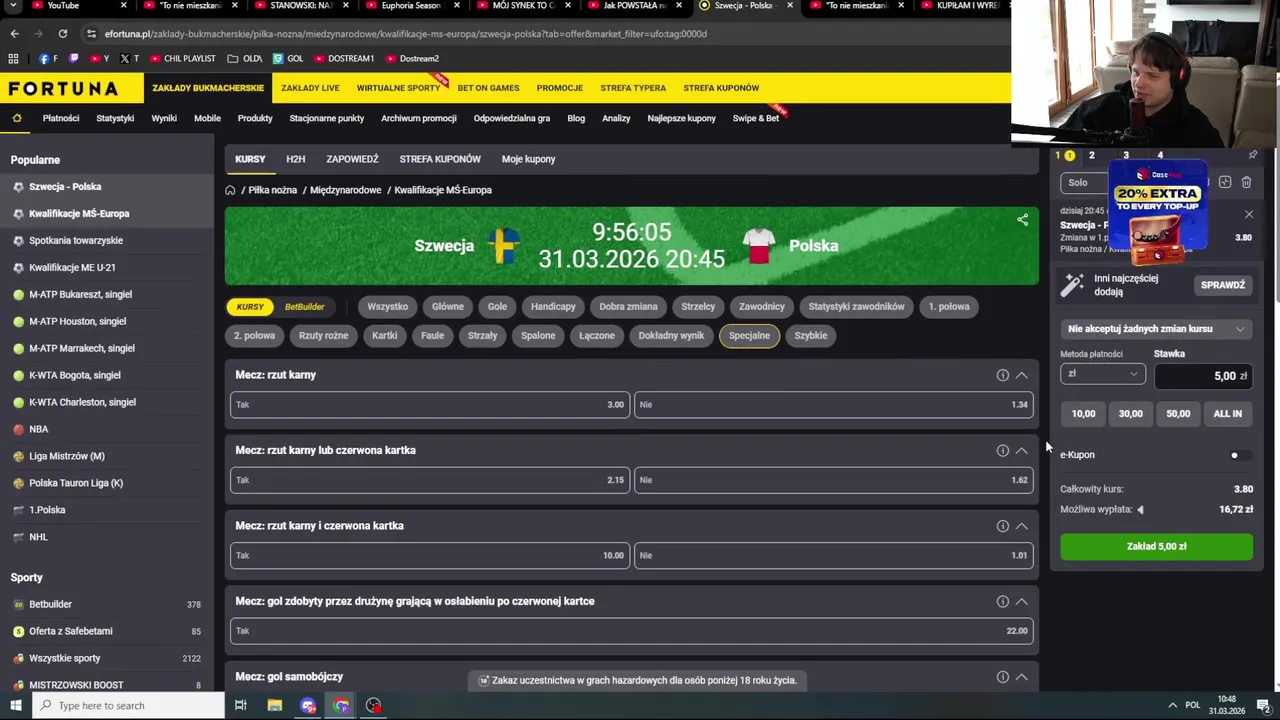Filter markets by Specjalne
1280x720 pixels.
point(749,336)
